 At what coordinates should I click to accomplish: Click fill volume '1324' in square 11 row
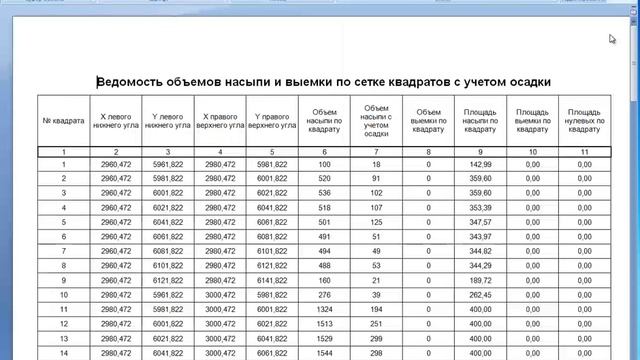[324, 309]
